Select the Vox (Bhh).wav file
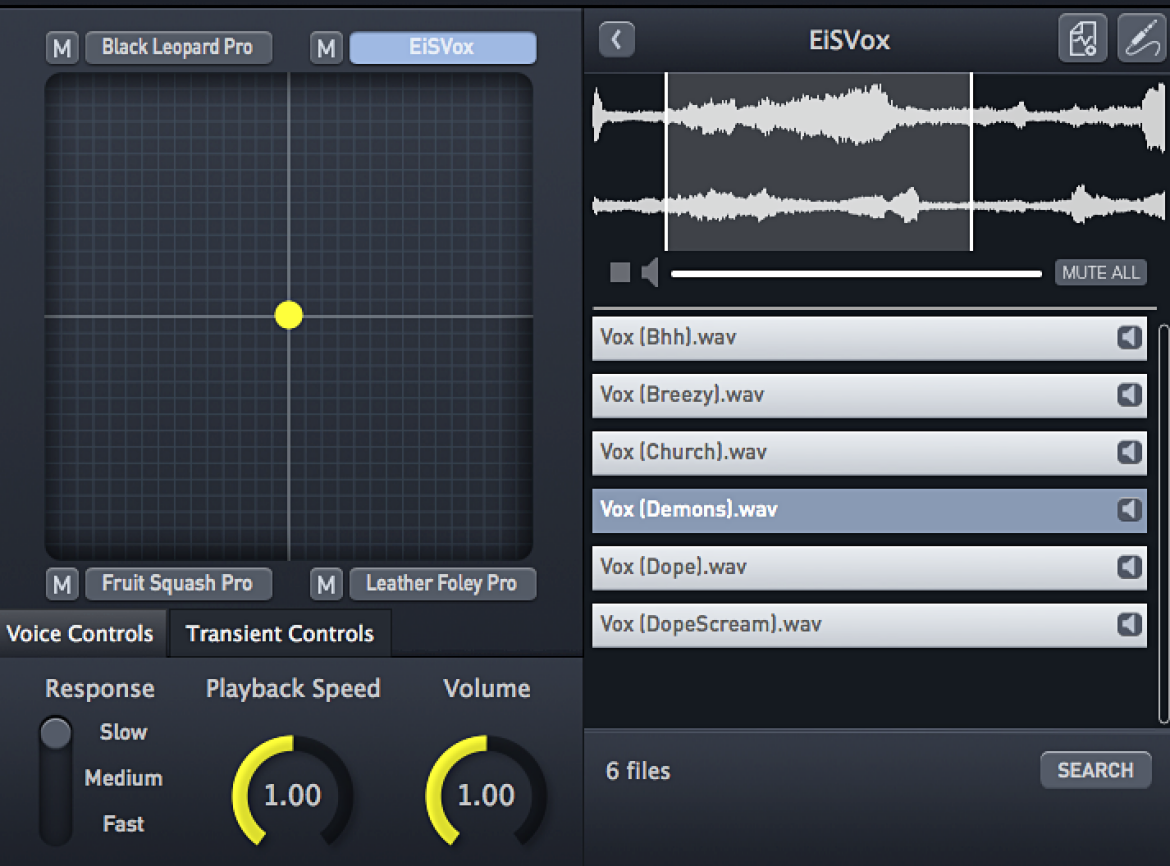 click(869, 338)
